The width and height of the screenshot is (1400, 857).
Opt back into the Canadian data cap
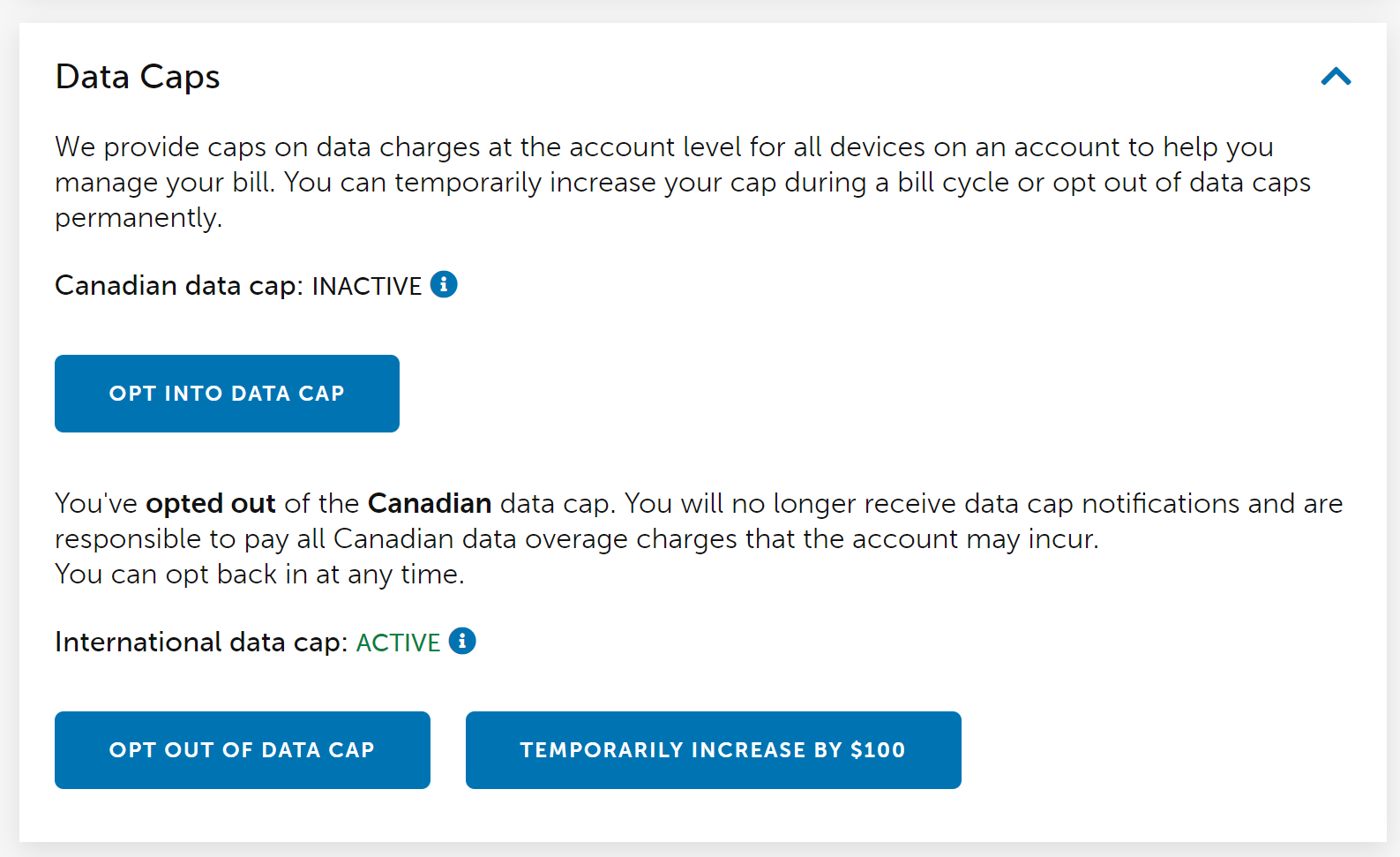(227, 393)
